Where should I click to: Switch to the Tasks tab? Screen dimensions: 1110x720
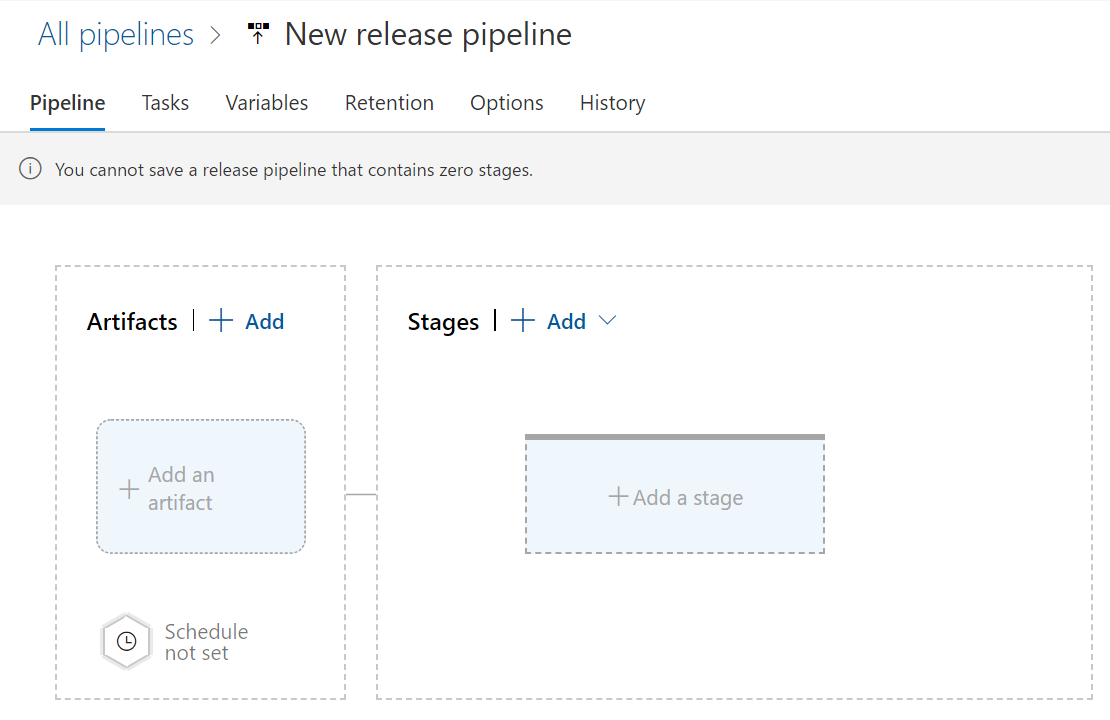(x=165, y=103)
